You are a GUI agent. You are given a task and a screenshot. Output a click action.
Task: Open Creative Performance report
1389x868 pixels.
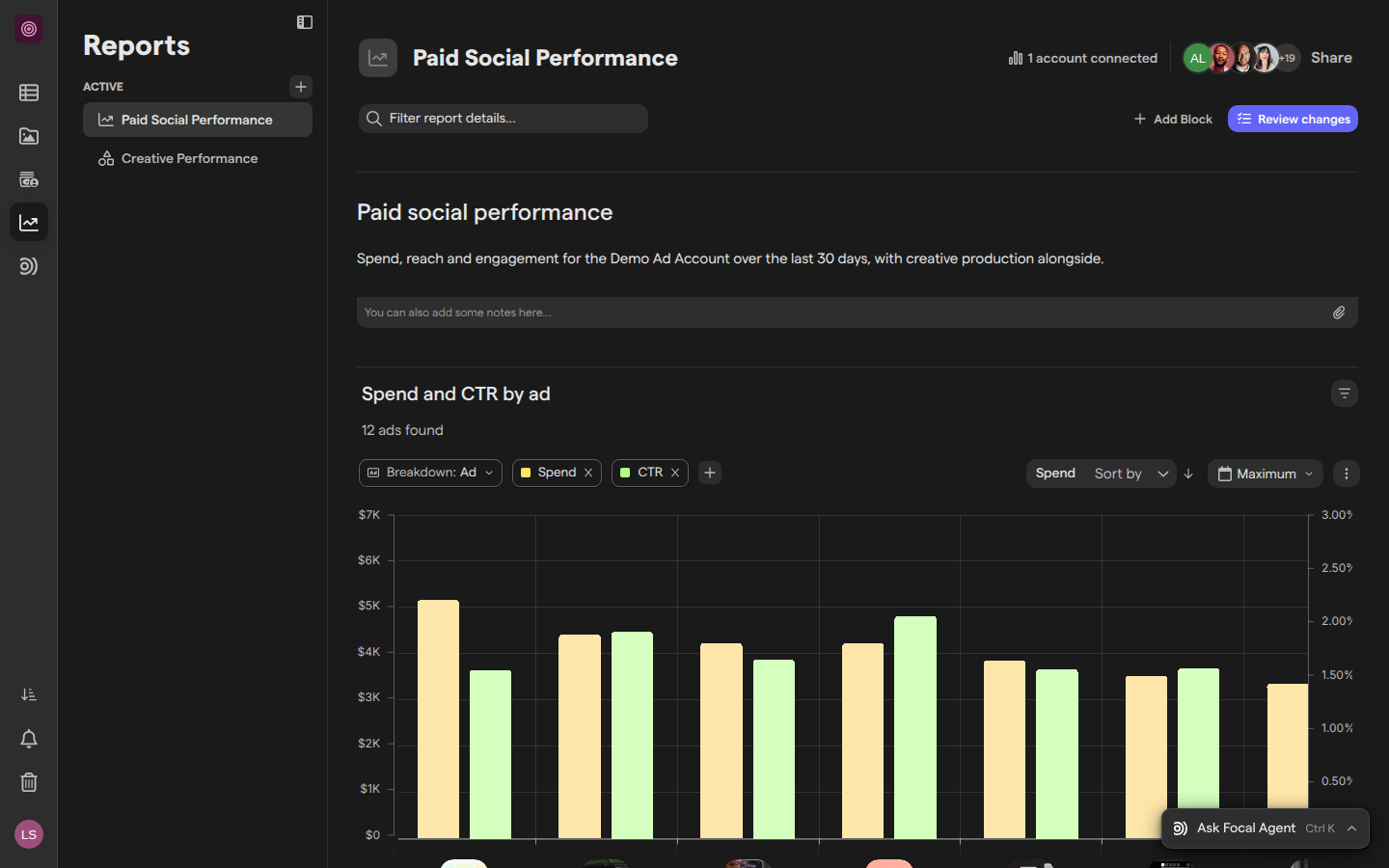[x=198, y=158]
